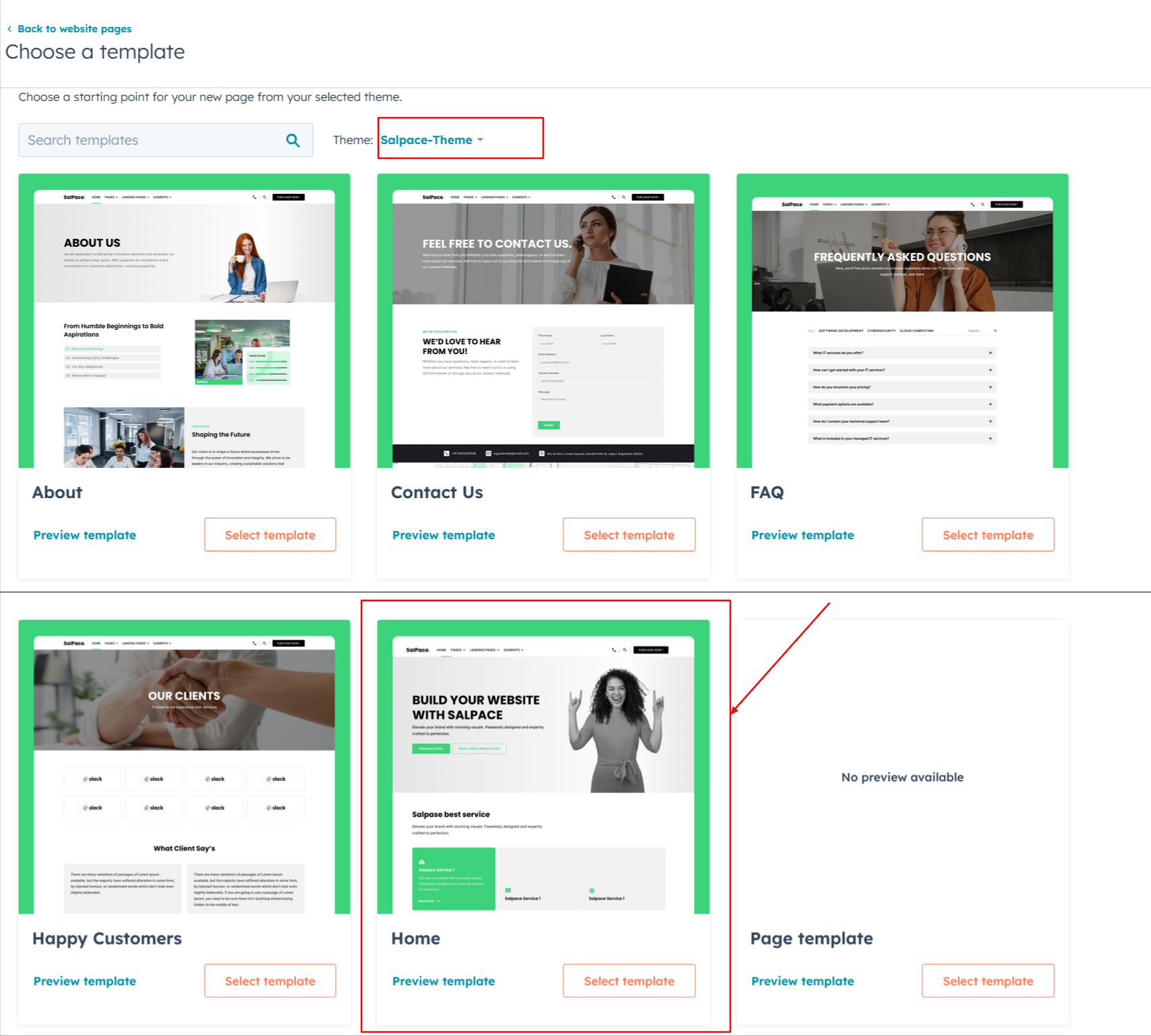Click the About template thumbnail
The image size is (1151, 1036).
coord(184,321)
